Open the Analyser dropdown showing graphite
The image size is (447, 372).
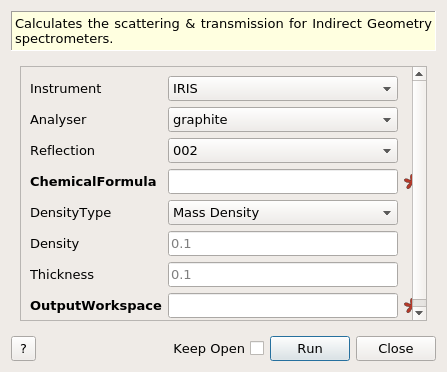(x=283, y=120)
